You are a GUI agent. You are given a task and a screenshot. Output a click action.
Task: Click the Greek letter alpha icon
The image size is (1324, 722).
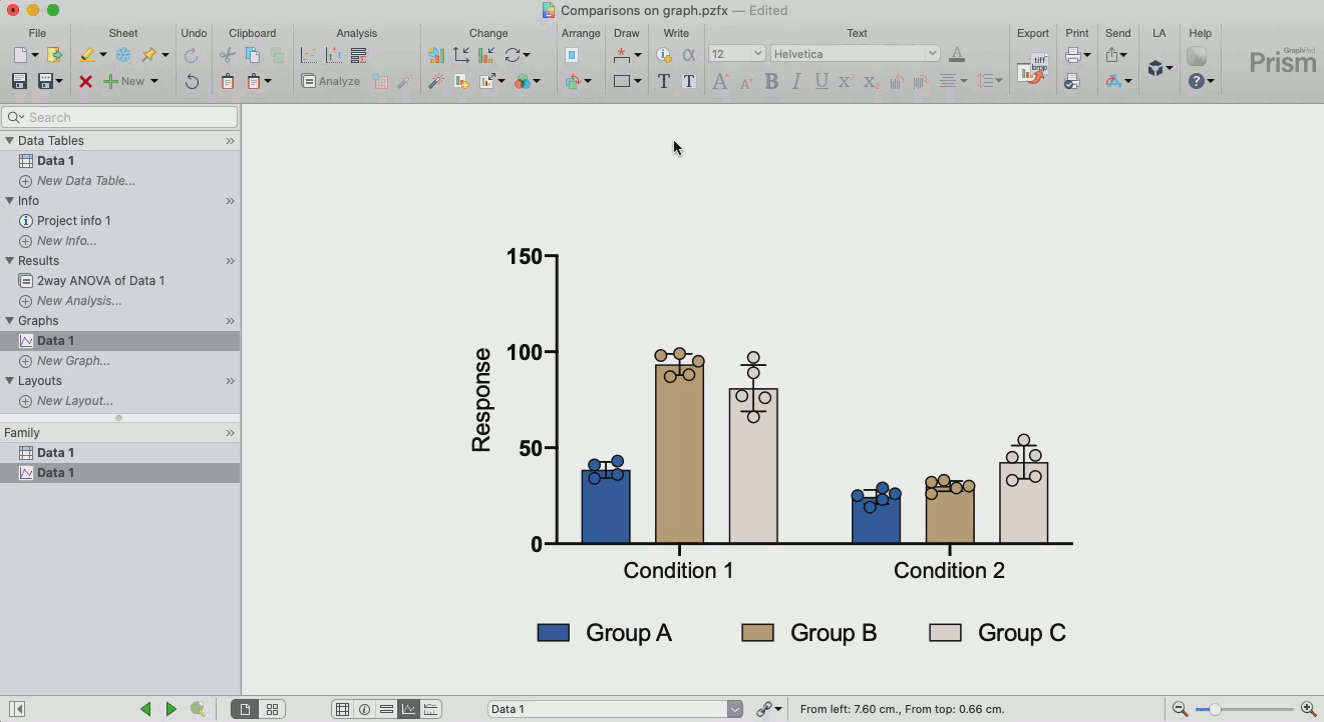[x=688, y=55]
